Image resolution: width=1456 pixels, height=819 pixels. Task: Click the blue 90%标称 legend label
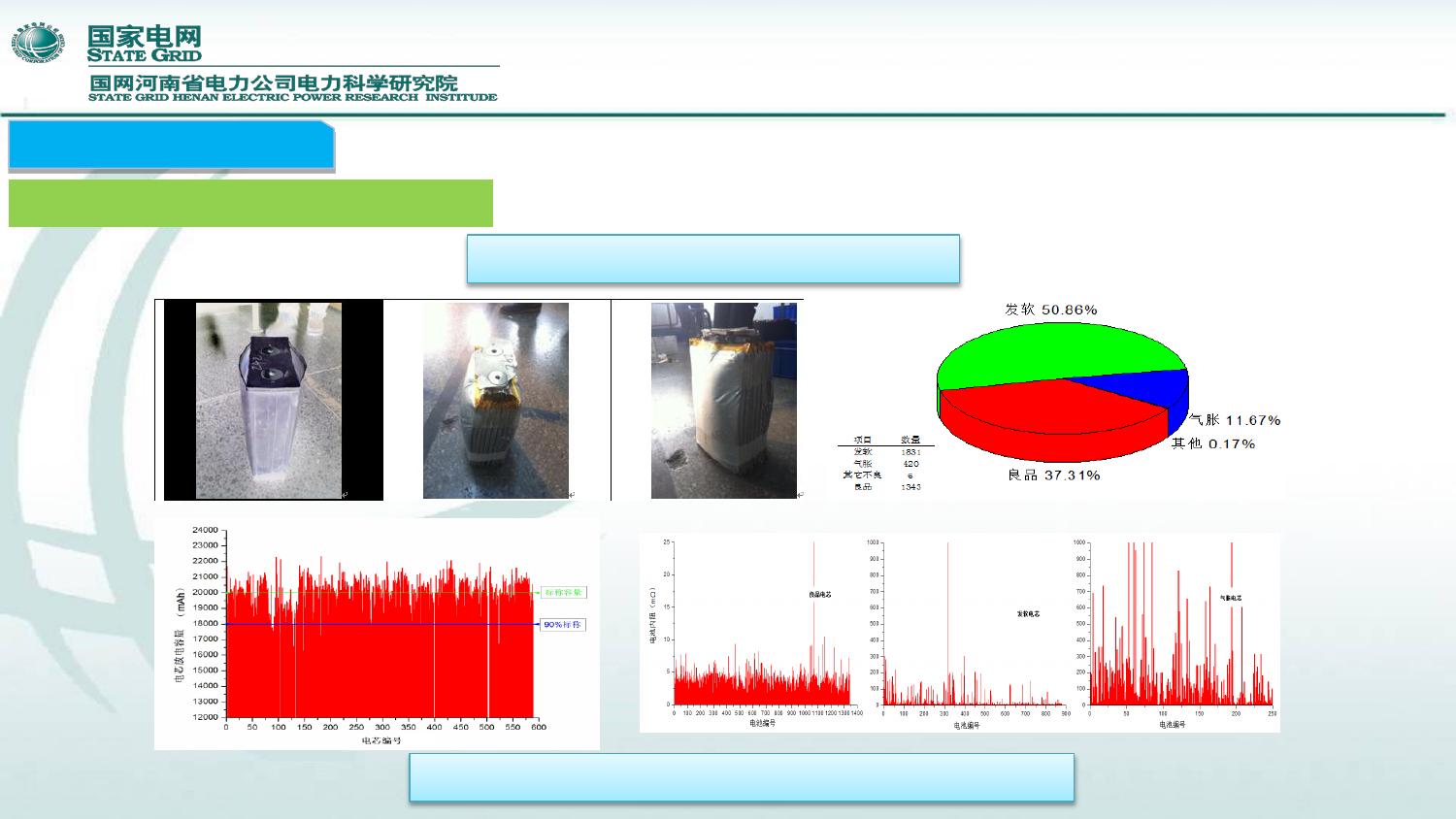(562, 624)
